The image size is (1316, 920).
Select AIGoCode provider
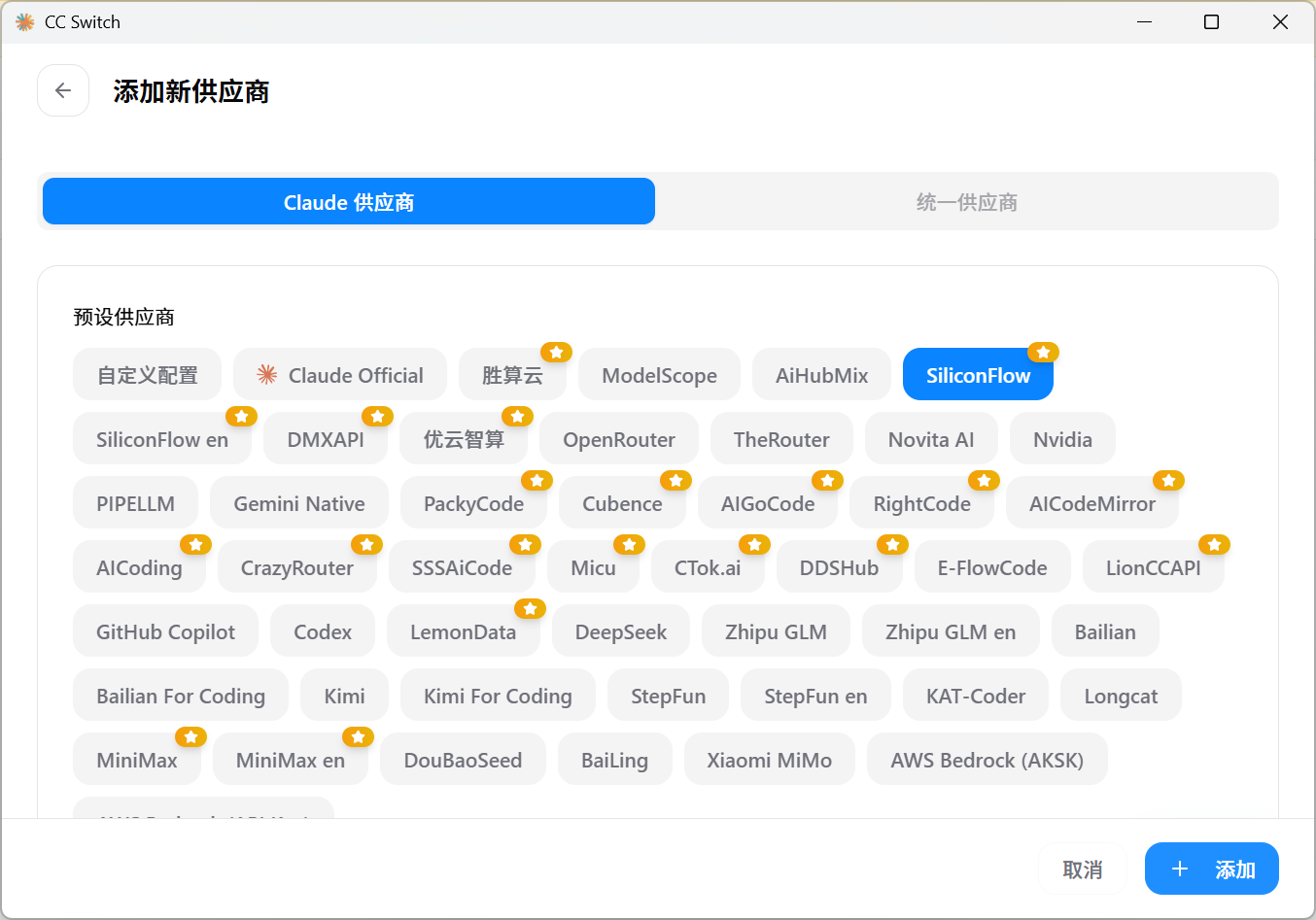point(768,502)
